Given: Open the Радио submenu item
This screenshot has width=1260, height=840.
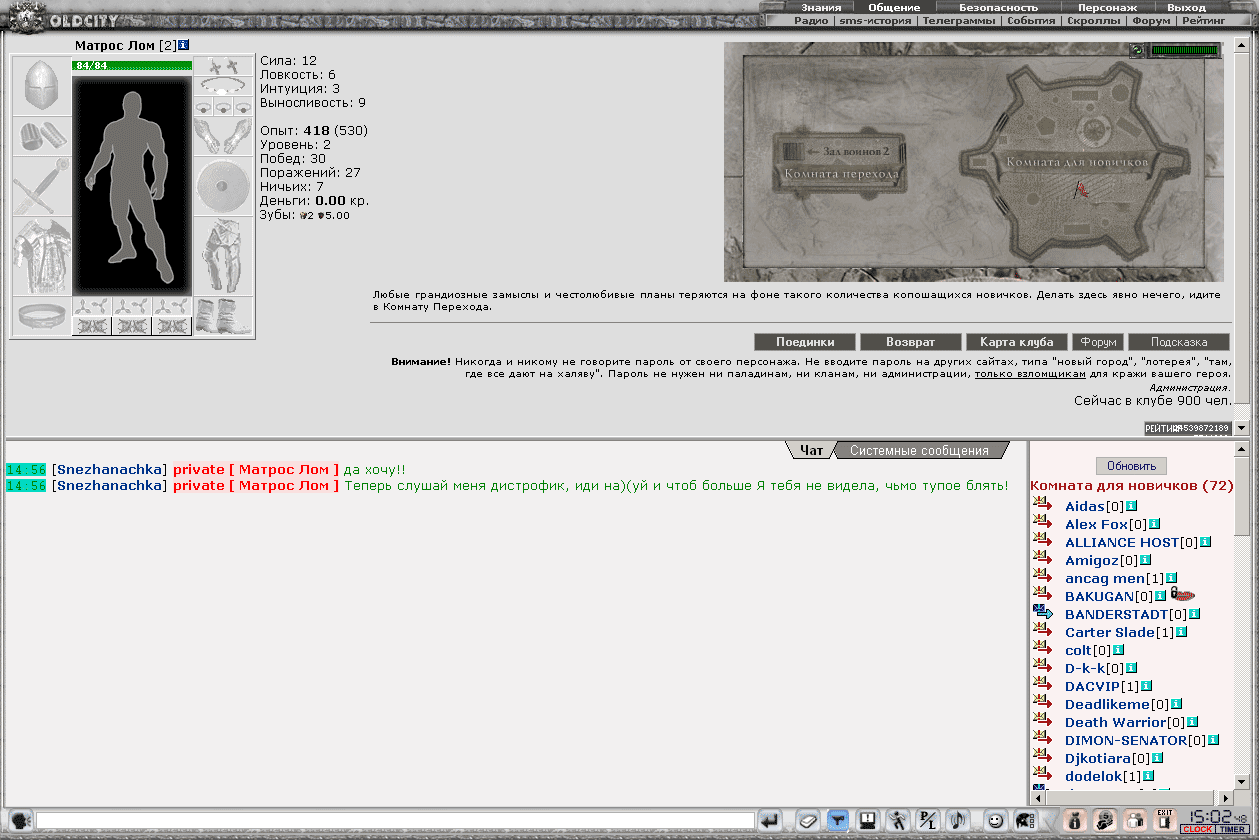Looking at the screenshot, I should [x=811, y=20].
